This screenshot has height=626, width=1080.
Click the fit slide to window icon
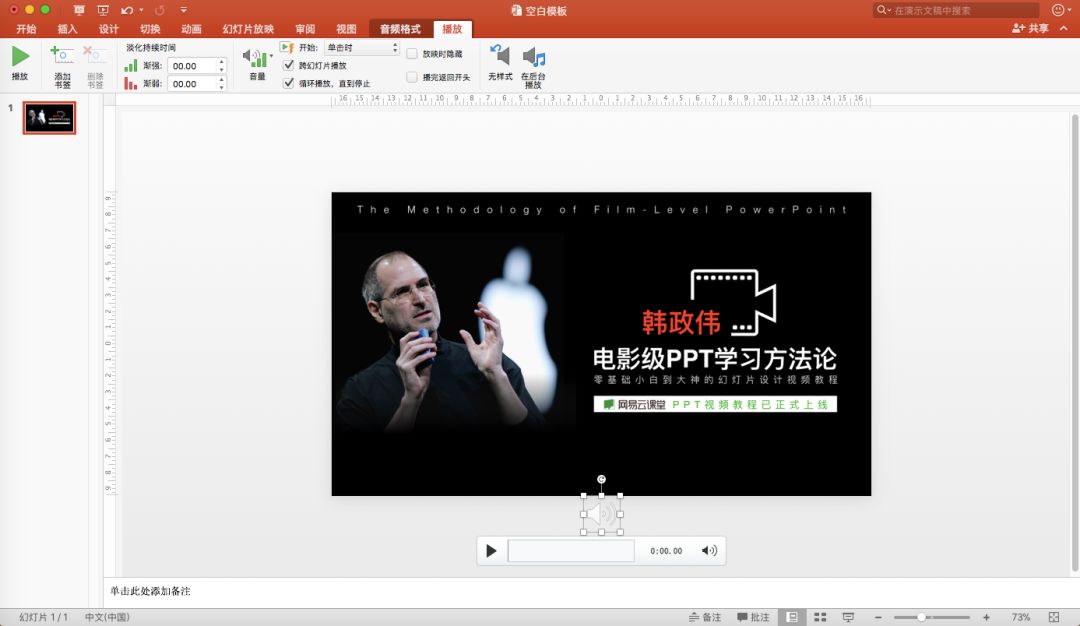pyautogui.click(x=1054, y=617)
